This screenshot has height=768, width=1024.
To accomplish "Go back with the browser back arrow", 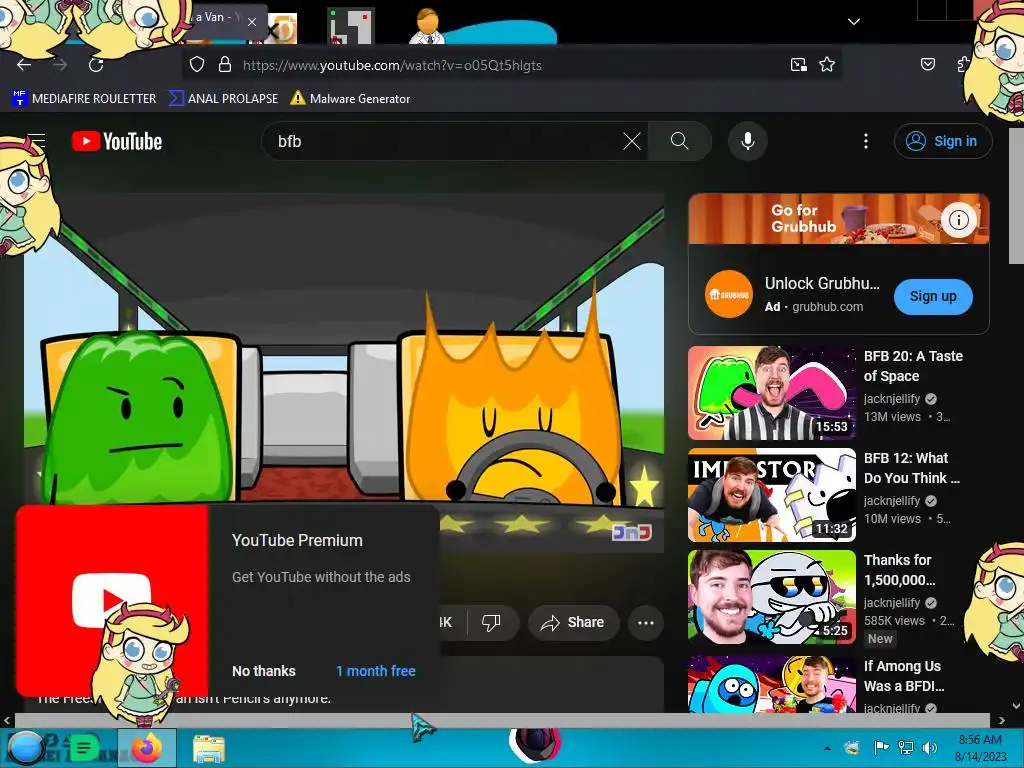I will (24, 65).
